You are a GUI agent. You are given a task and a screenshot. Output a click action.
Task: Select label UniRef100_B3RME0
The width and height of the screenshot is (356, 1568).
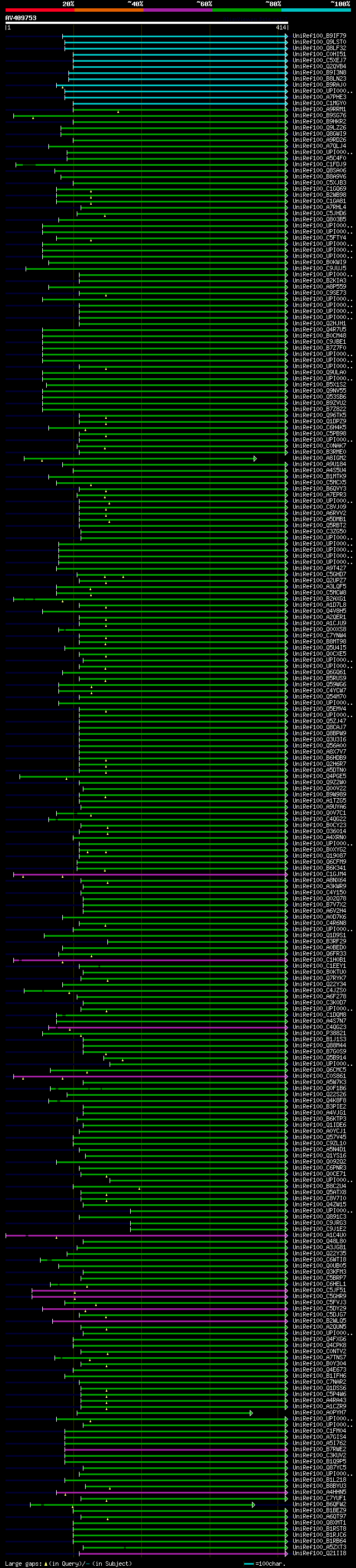tap(319, 452)
